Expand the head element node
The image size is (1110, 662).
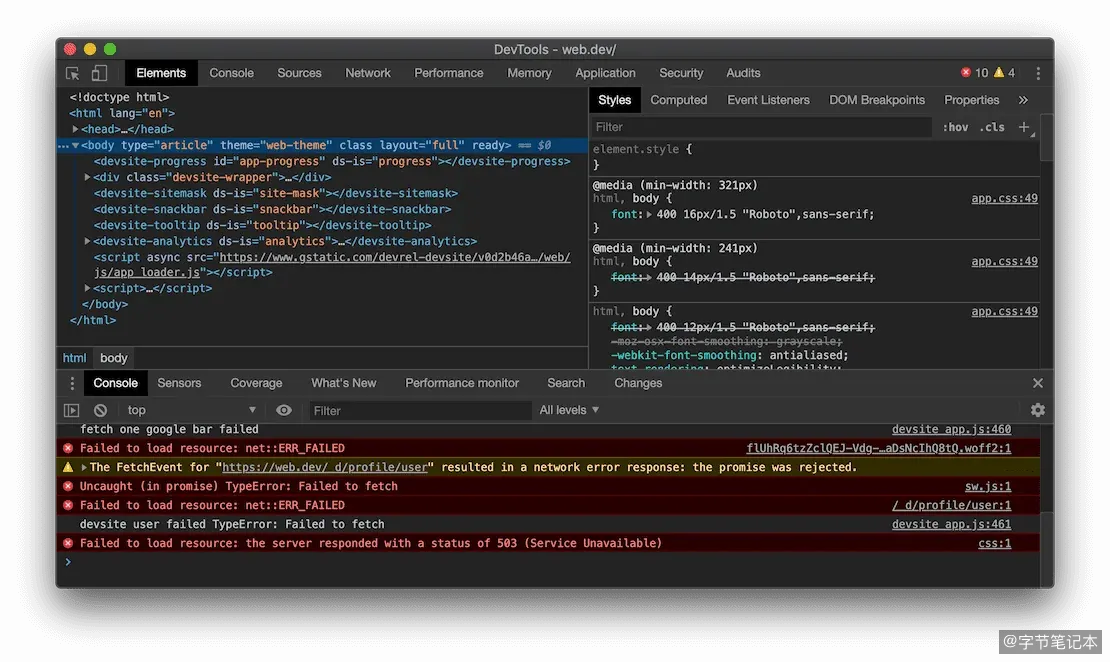point(75,129)
